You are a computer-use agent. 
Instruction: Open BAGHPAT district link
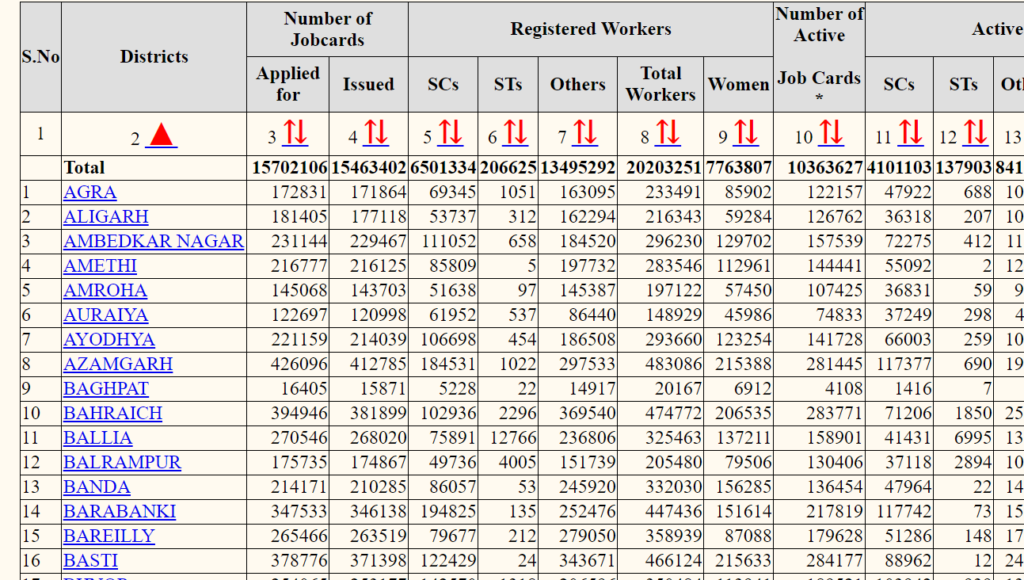click(x=106, y=389)
